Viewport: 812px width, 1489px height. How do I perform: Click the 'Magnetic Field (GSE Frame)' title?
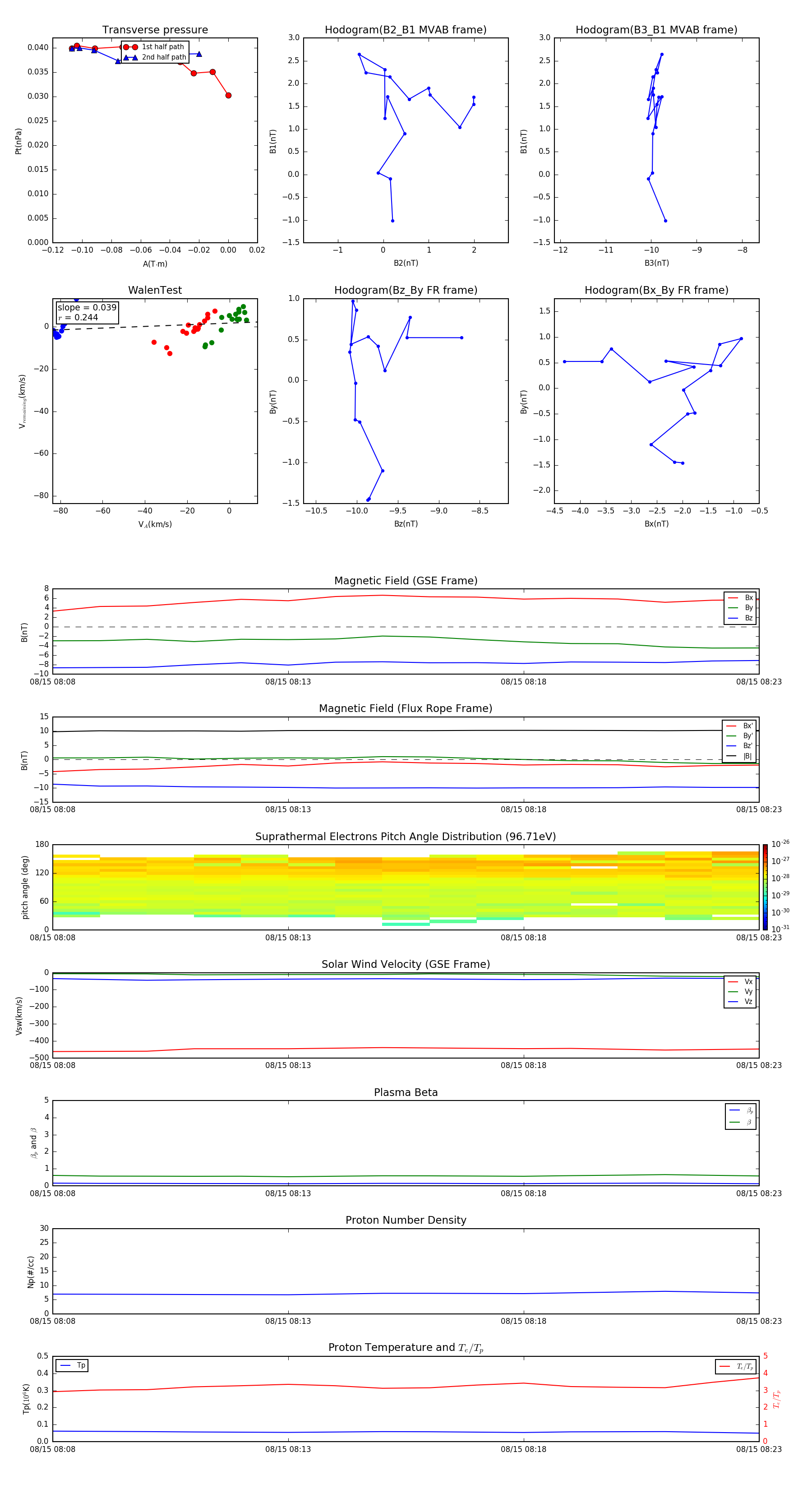pyautogui.click(x=406, y=581)
